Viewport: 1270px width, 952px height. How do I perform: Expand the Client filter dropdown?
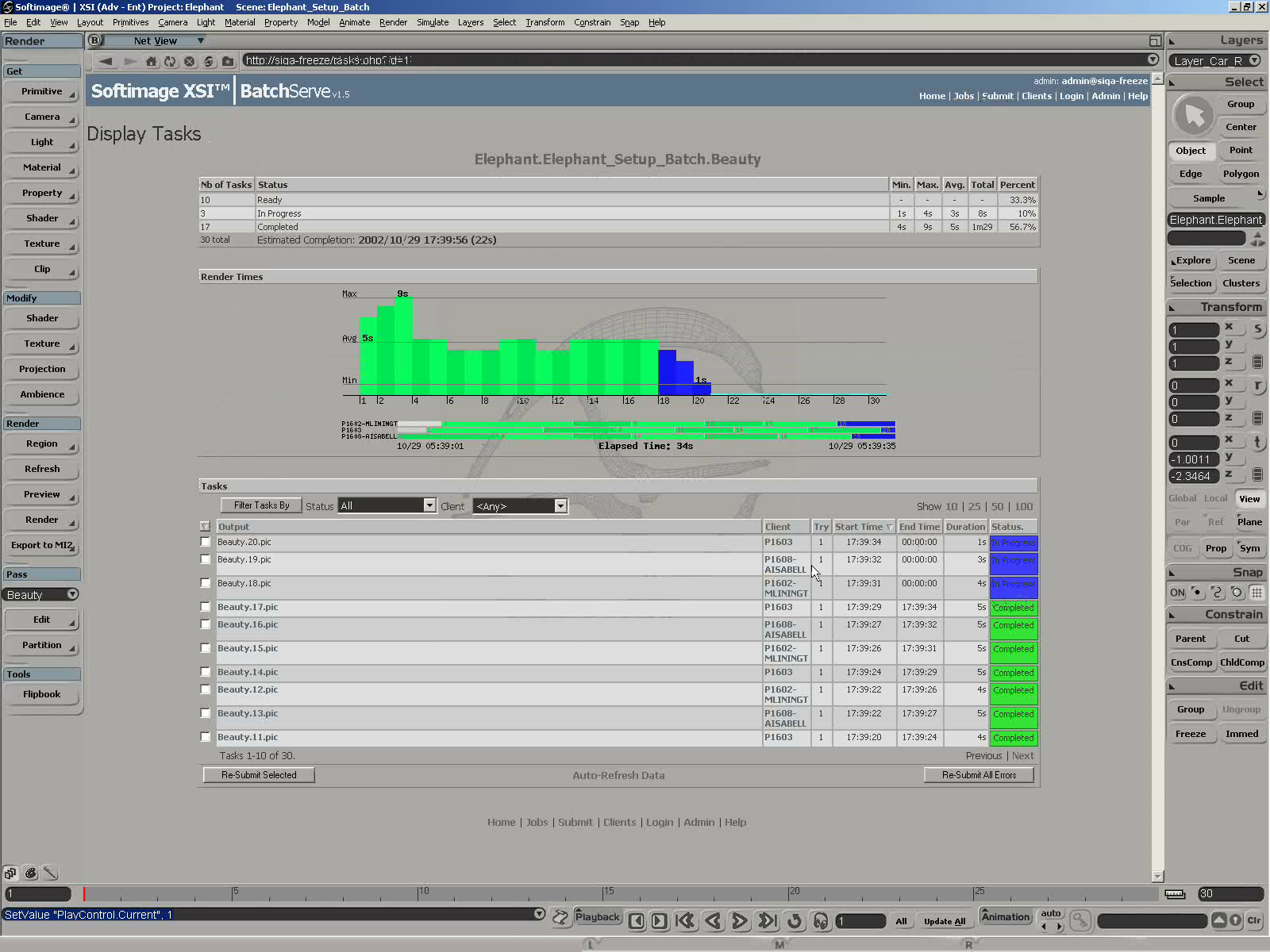[x=560, y=506]
